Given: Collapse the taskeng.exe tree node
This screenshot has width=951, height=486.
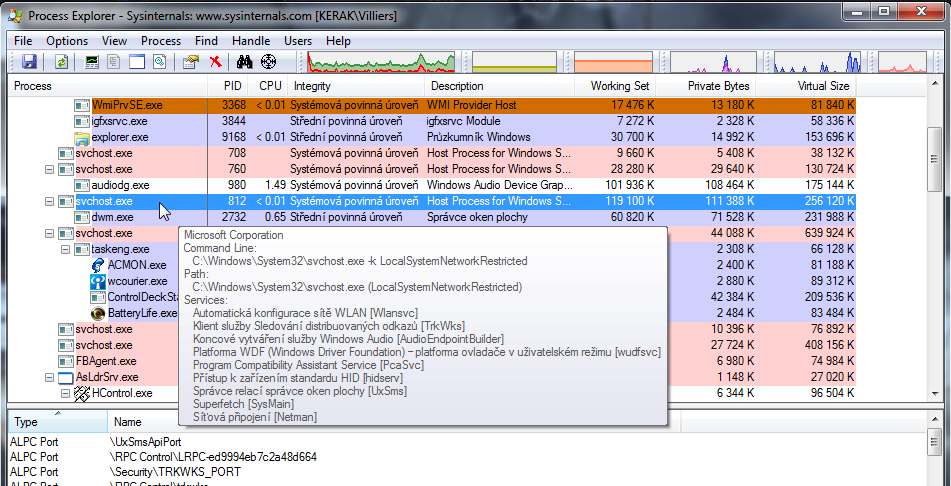Looking at the screenshot, I should coord(66,249).
